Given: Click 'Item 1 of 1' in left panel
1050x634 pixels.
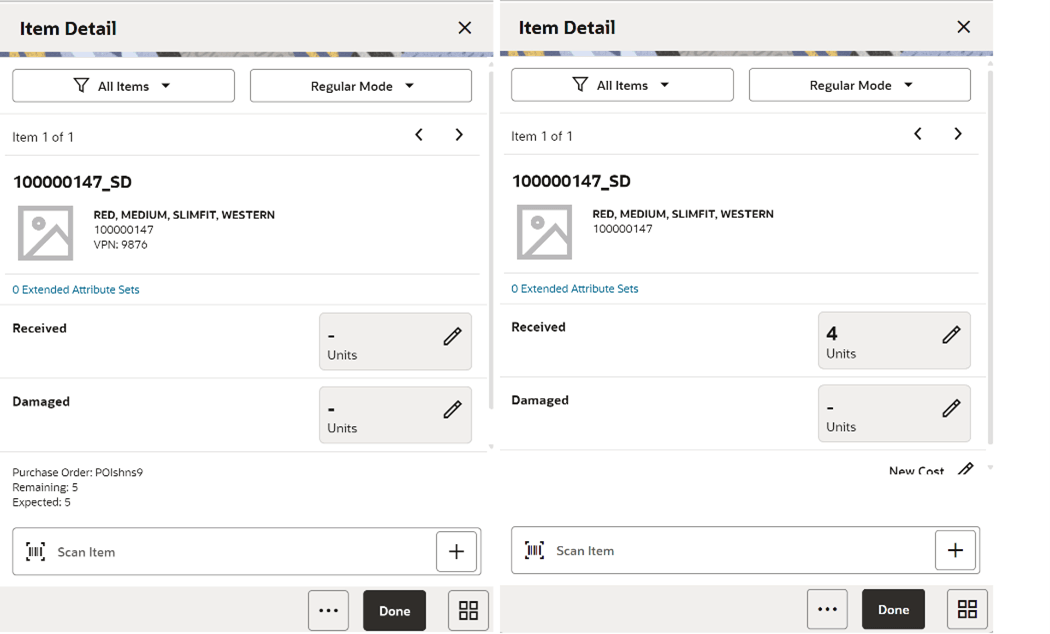Looking at the screenshot, I should [x=43, y=137].
